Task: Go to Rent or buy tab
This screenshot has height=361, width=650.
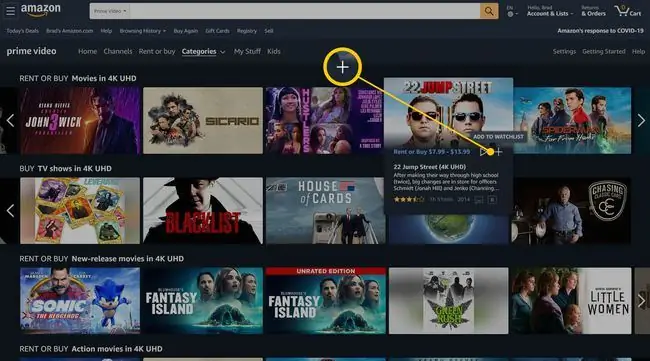Action: coord(157,51)
